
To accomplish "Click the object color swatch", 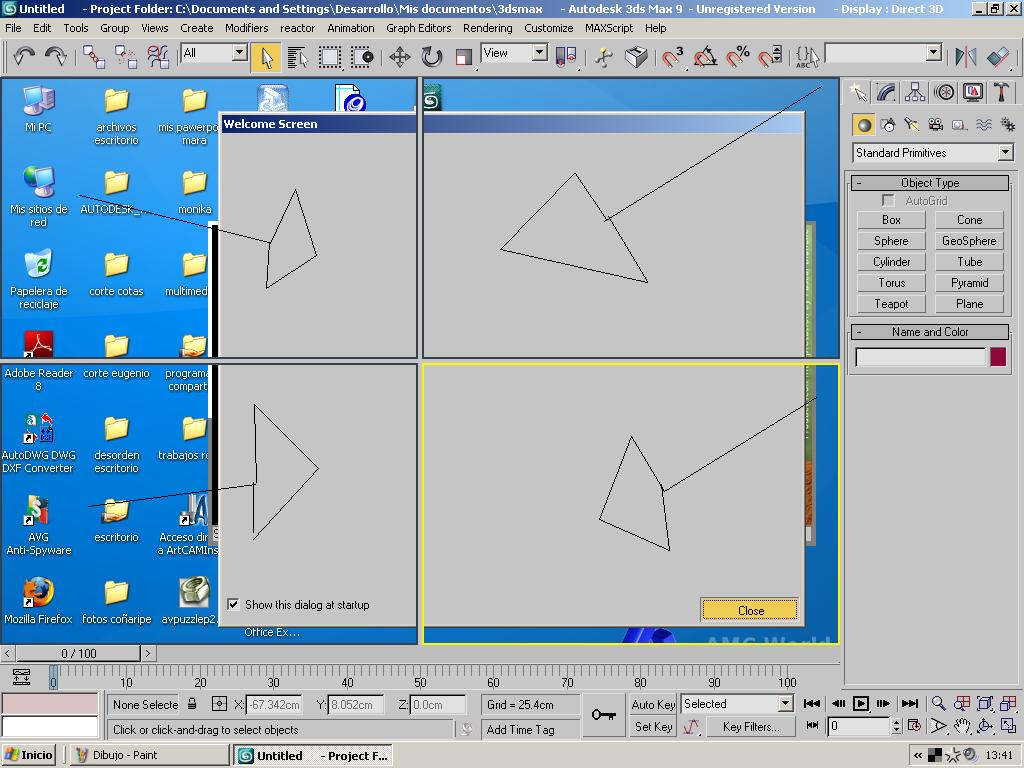I will point(998,357).
